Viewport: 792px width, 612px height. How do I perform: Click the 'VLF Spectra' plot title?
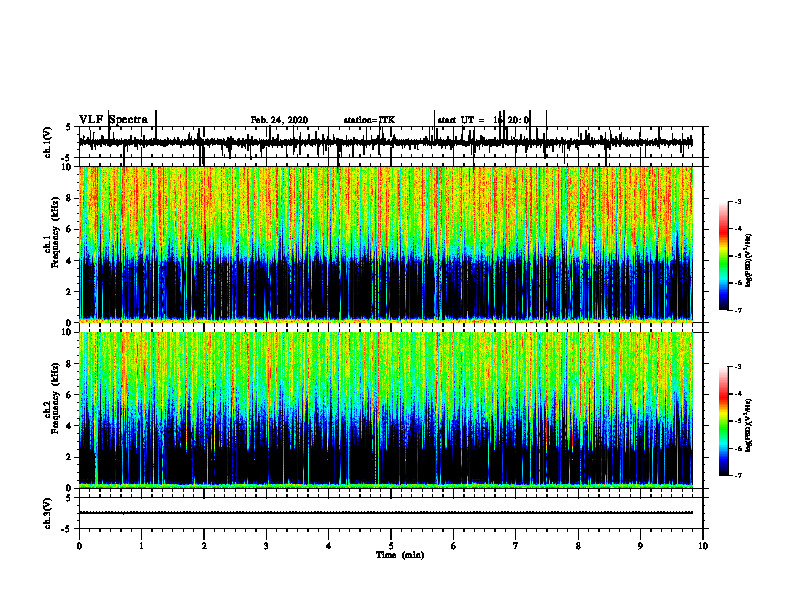click(x=114, y=120)
